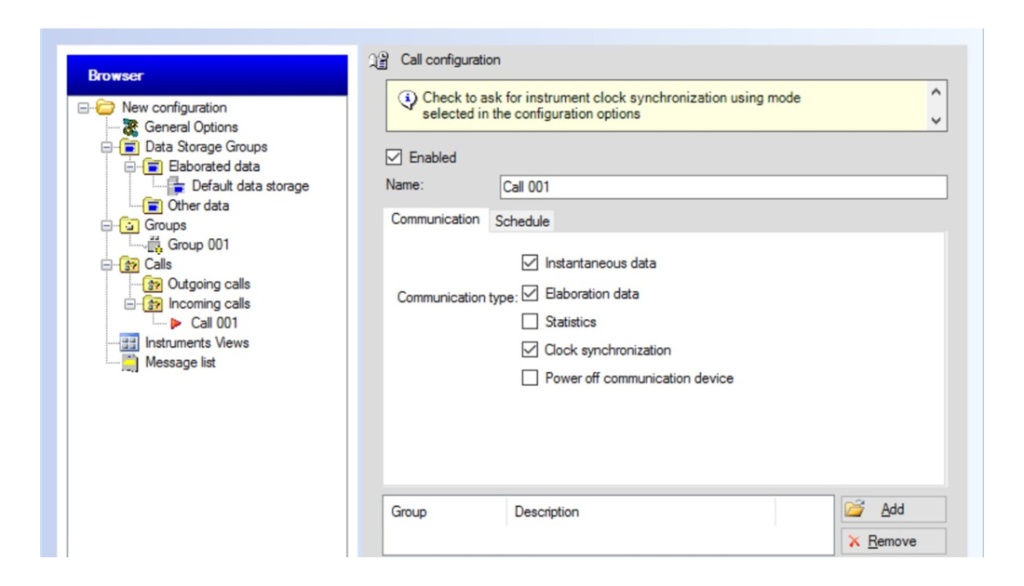Click the Name field containing Call 001
Screen dimensions: 1024x586
pyautogui.click(x=722, y=187)
